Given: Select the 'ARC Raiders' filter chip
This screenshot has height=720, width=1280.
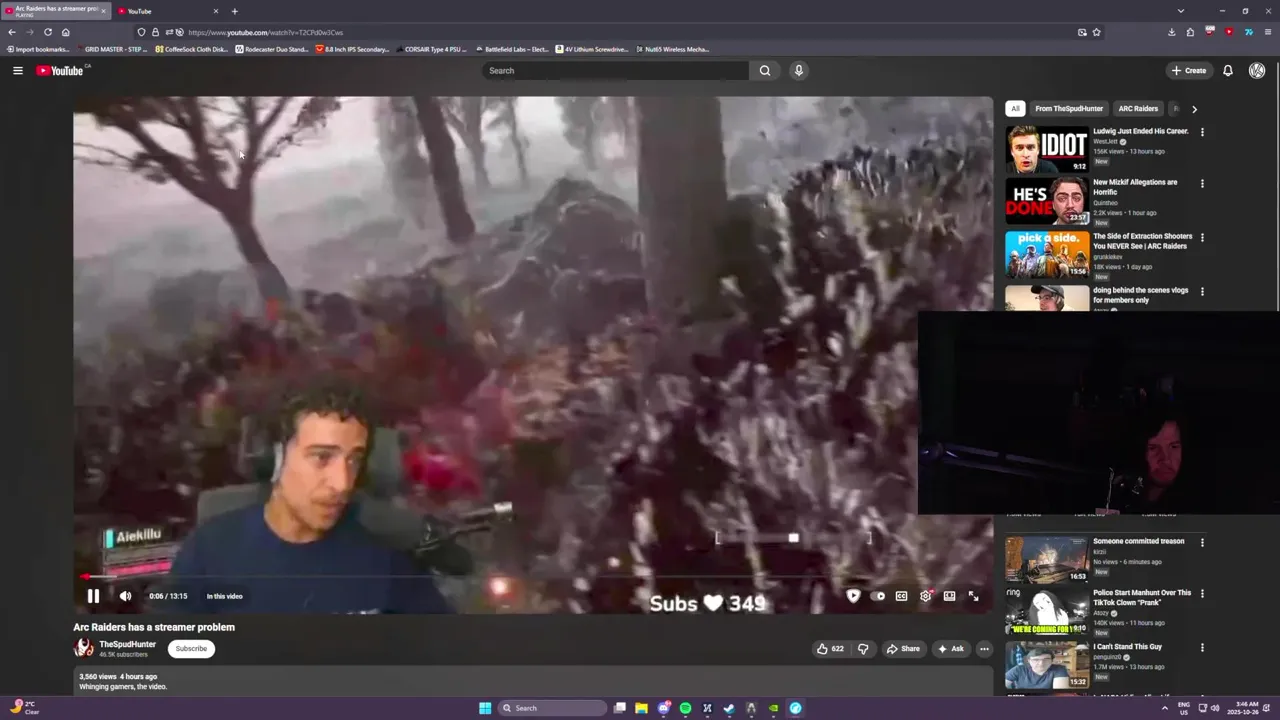Looking at the screenshot, I should [1138, 109].
